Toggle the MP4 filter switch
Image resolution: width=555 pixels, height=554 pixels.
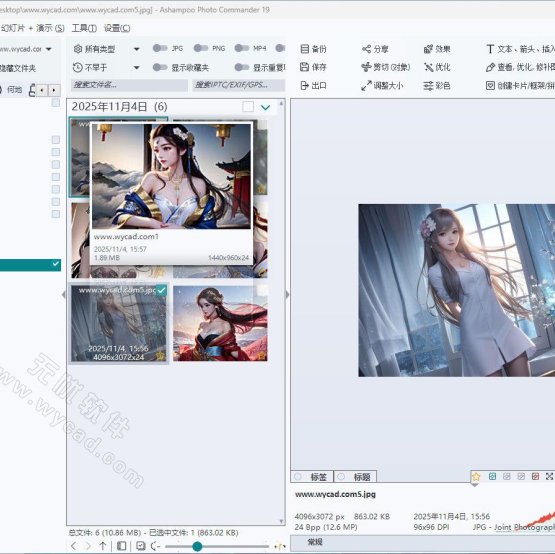click(242, 48)
